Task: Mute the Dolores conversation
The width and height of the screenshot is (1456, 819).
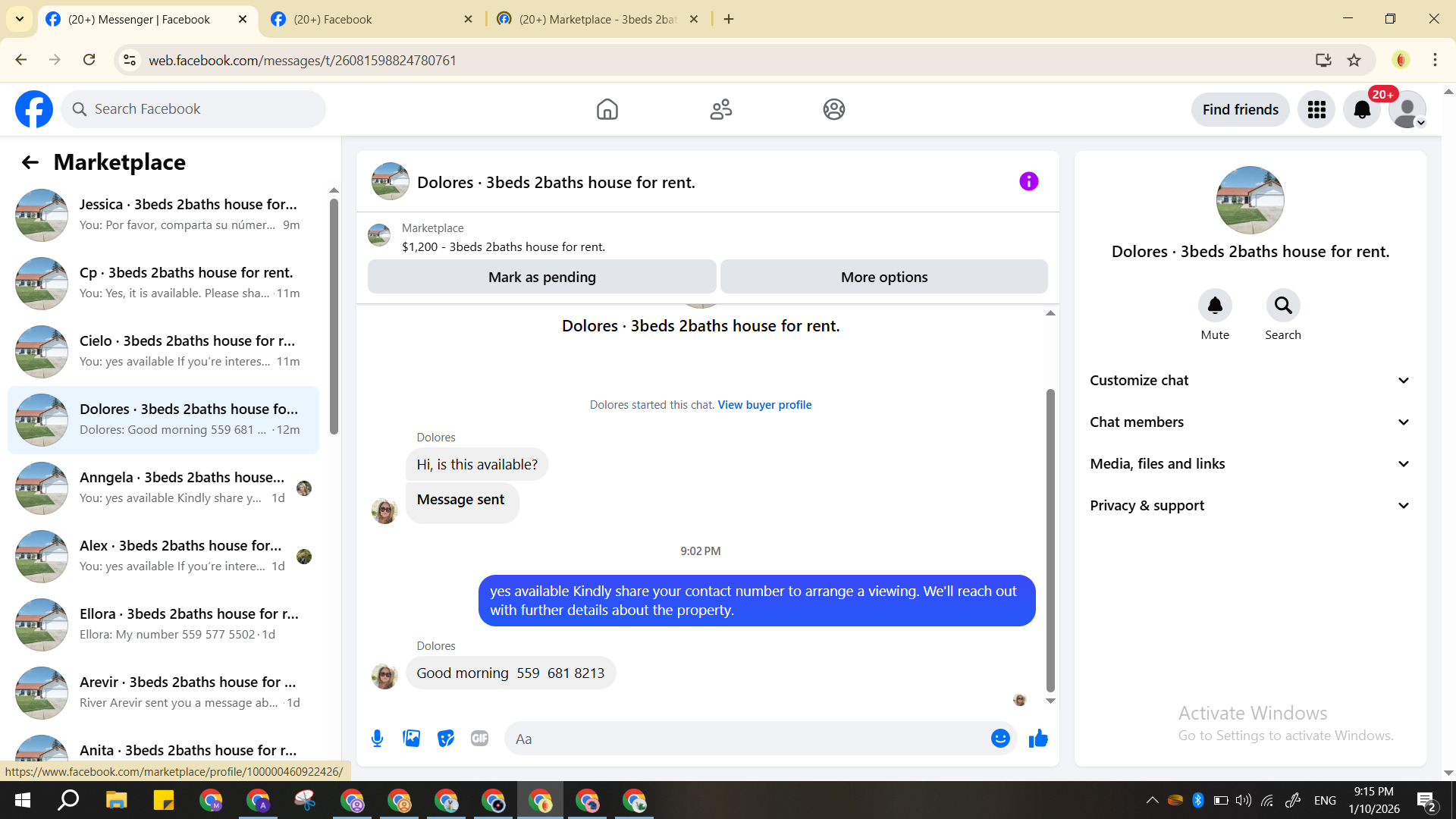Action: point(1215,306)
